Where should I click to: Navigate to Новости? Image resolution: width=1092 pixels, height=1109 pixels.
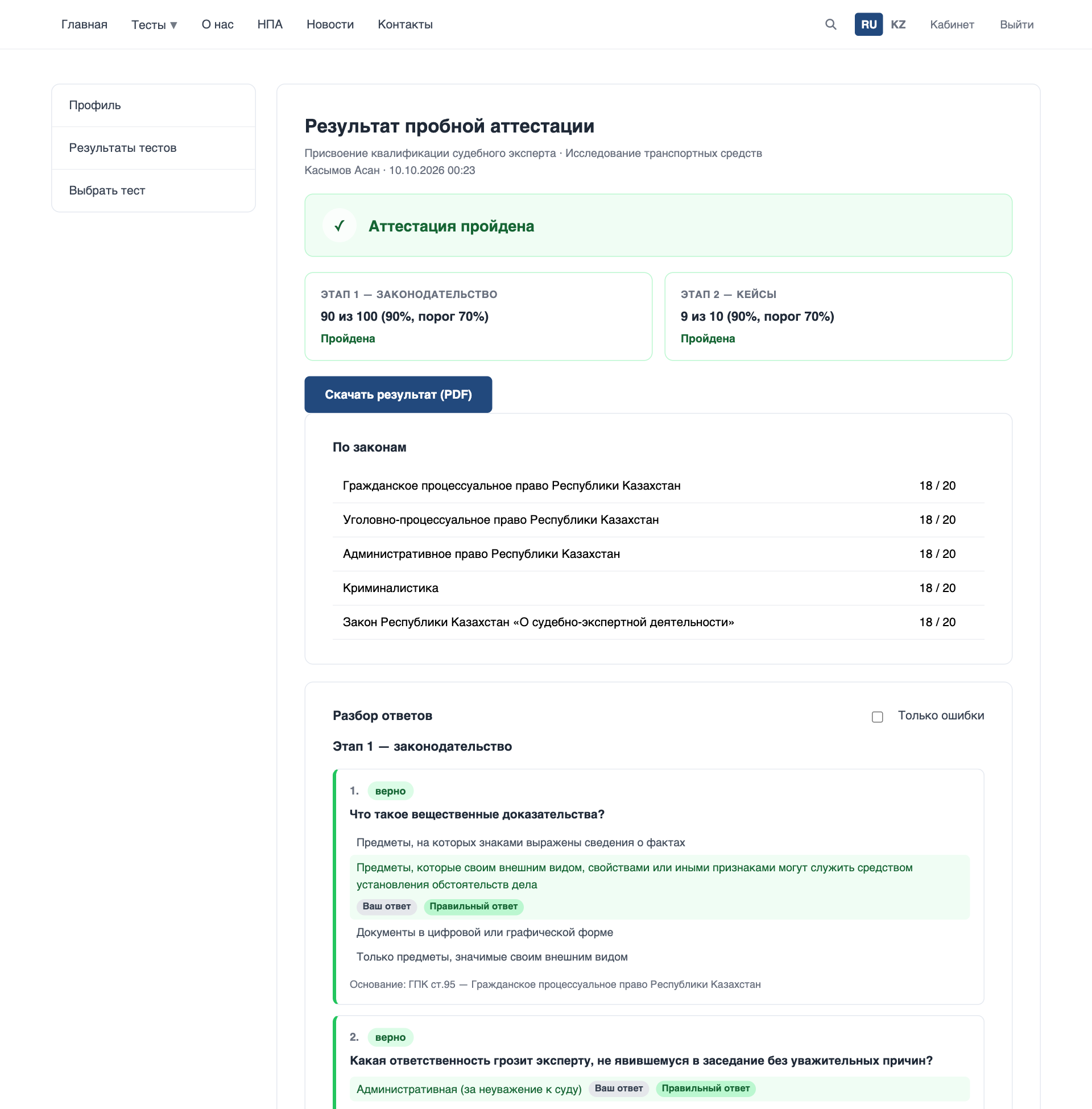pos(330,24)
